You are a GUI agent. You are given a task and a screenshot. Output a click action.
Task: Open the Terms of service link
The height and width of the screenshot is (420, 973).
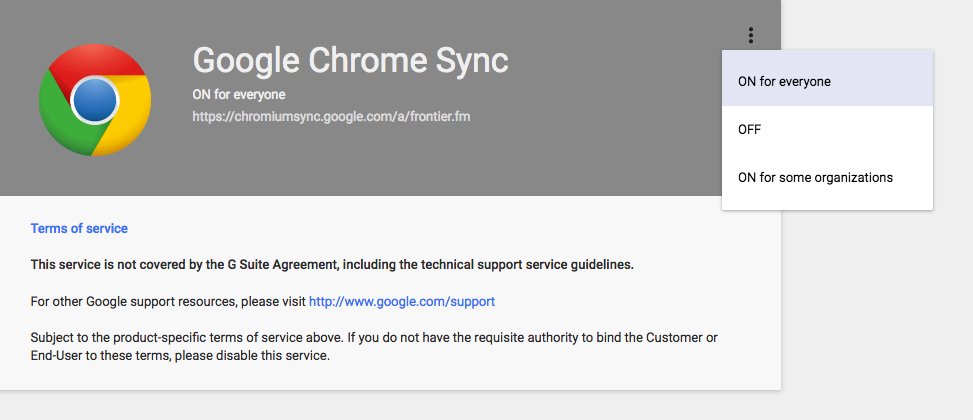point(79,228)
